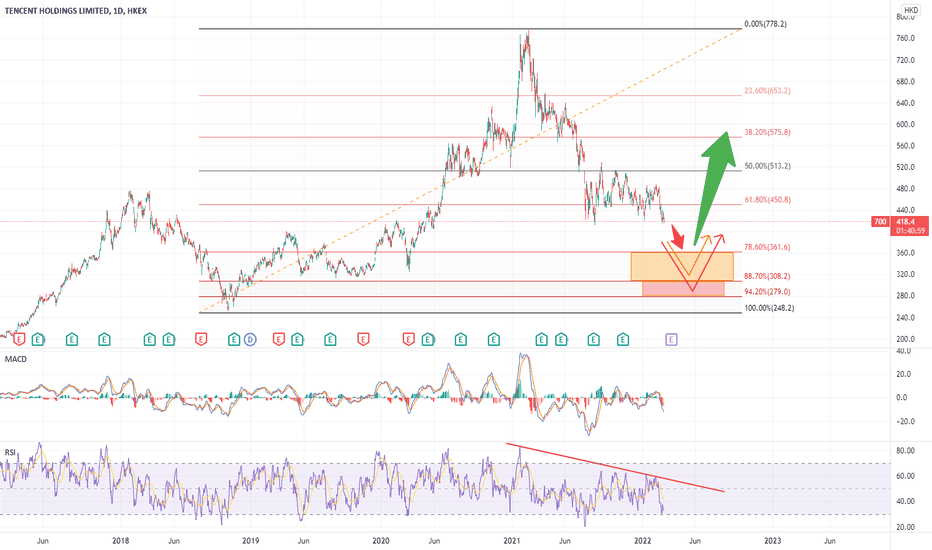Open the purple upcoming earnings E marker
Screen dimensions: 932x550
tap(671, 340)
